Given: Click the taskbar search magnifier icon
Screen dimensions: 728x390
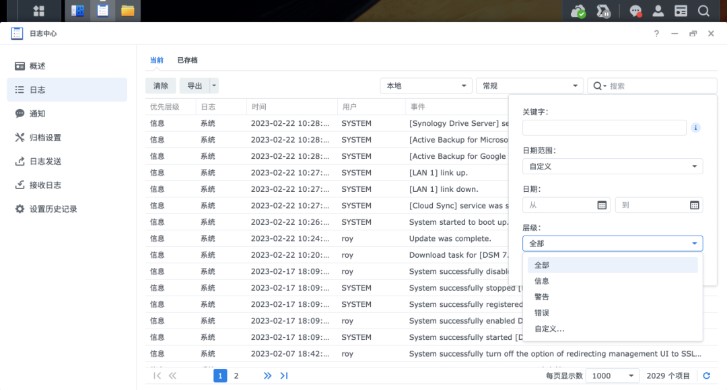Looking at the screenshot, I should 704,11.
